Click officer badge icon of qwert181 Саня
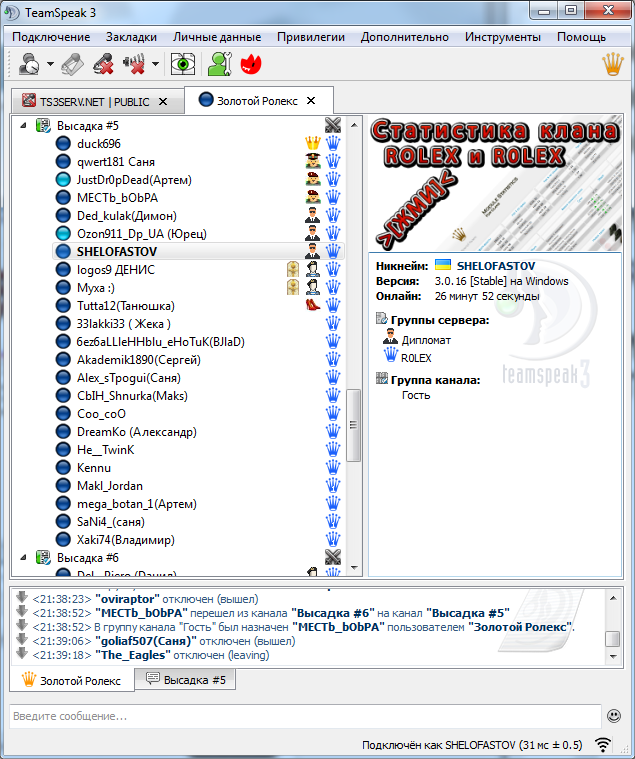 (313, 161)
